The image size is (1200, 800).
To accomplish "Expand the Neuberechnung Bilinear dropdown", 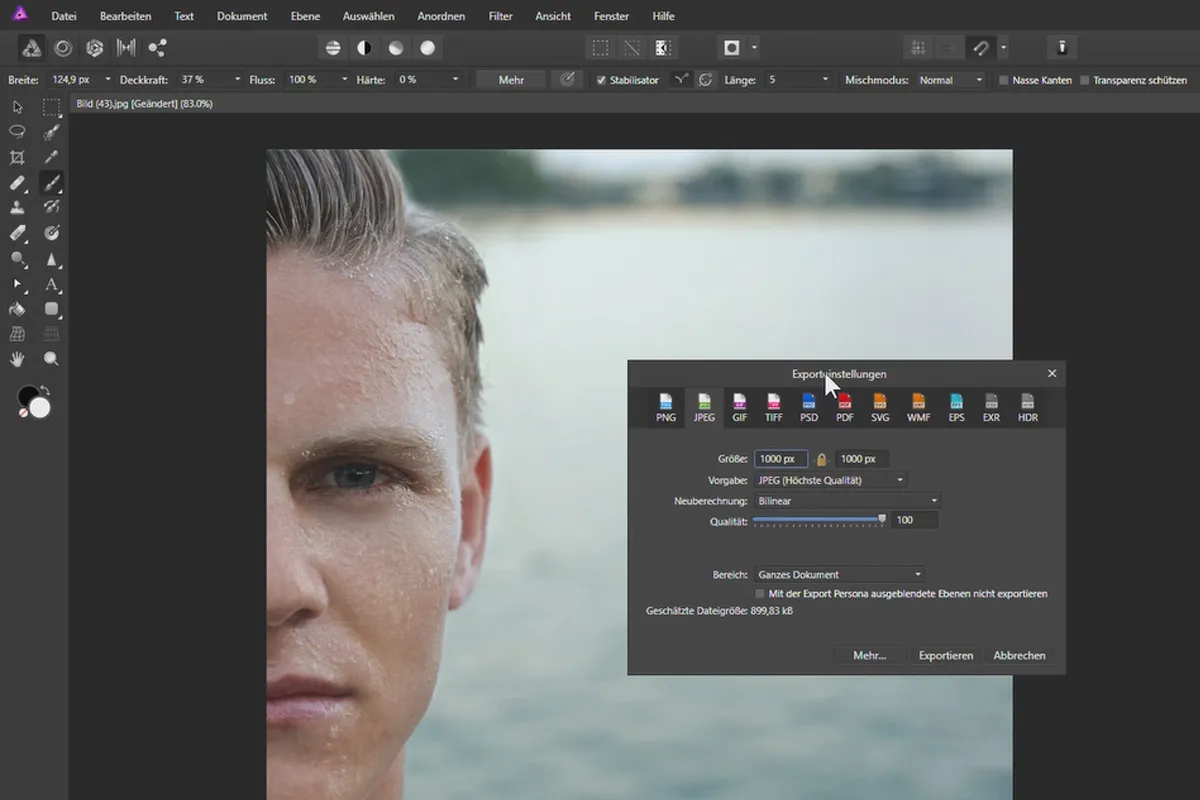I will [x=846, y=501].
